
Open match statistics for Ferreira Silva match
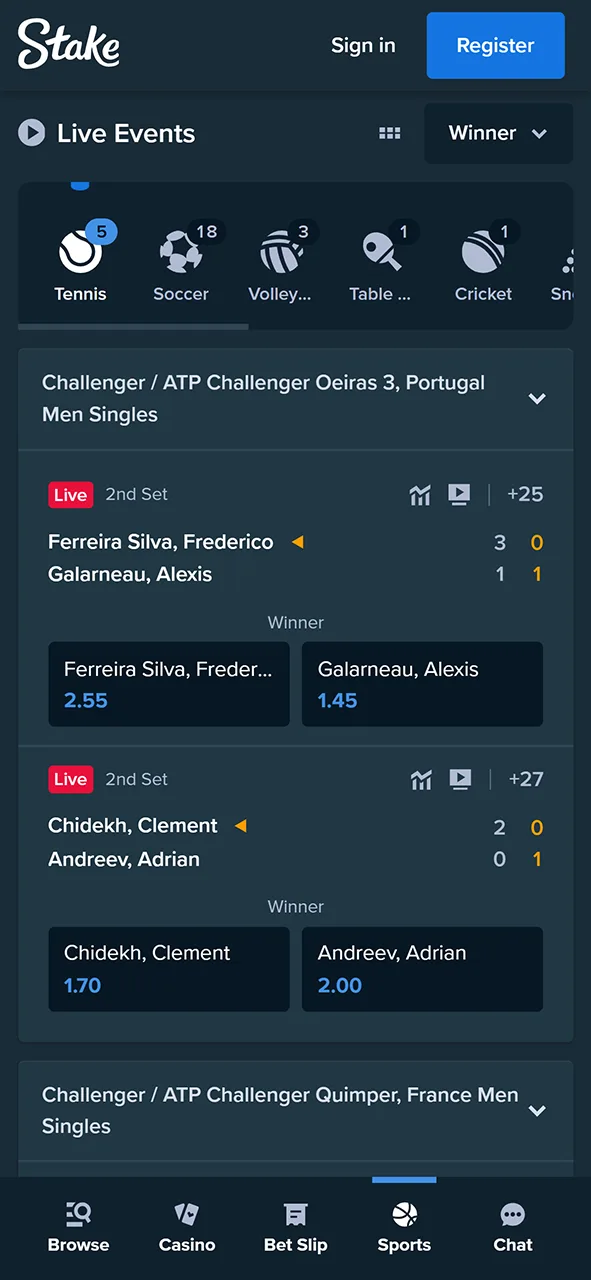(419, 494)
